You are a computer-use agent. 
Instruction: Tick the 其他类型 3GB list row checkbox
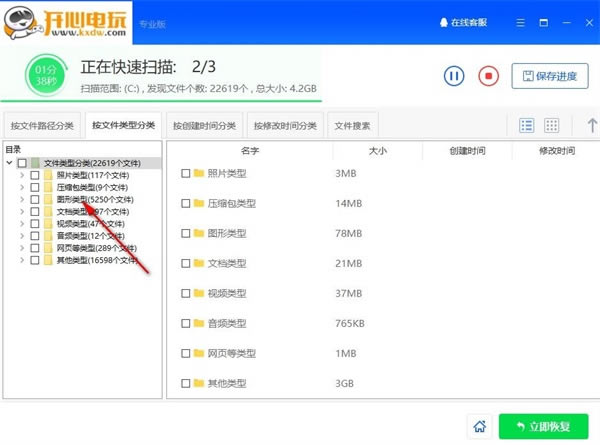pos(186,383)
